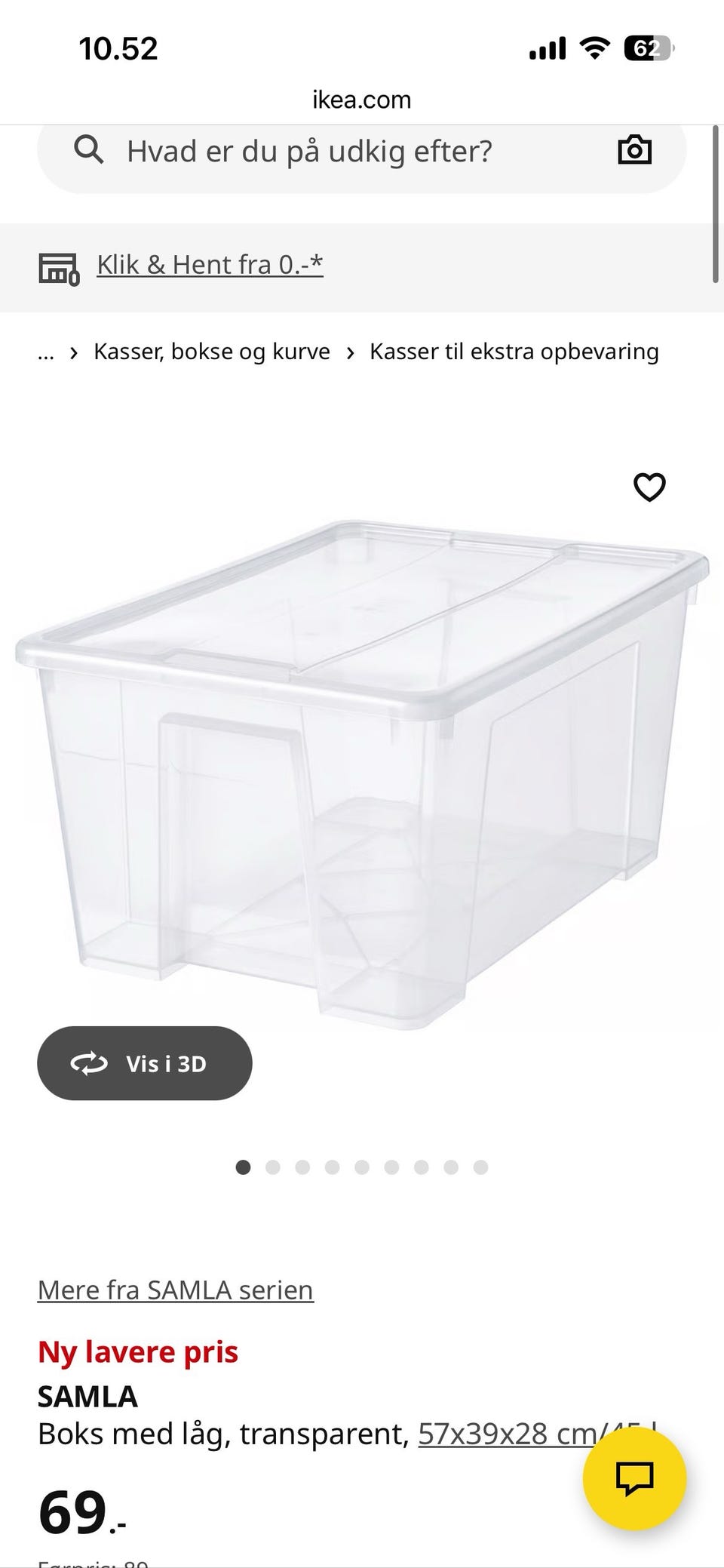Select the last image carousel dot
Viewport: 724px width, 1568px height.
click(481, 1167)
